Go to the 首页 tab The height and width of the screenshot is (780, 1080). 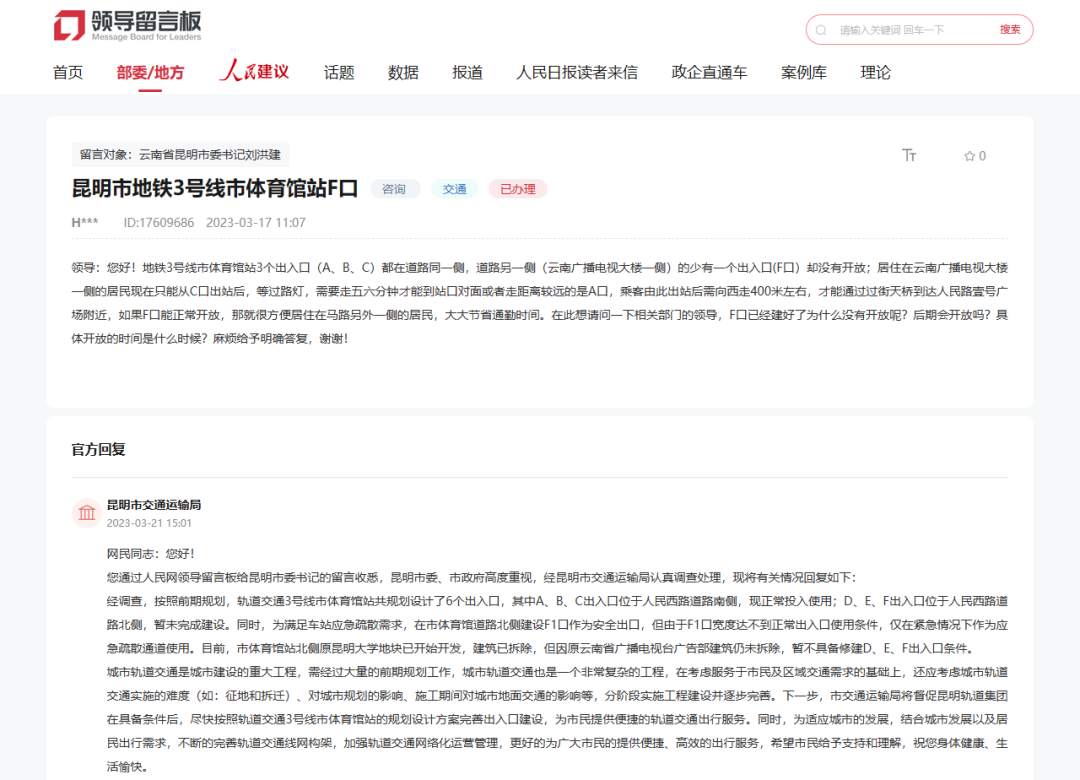pyautogui.click(x=68, y=72)
